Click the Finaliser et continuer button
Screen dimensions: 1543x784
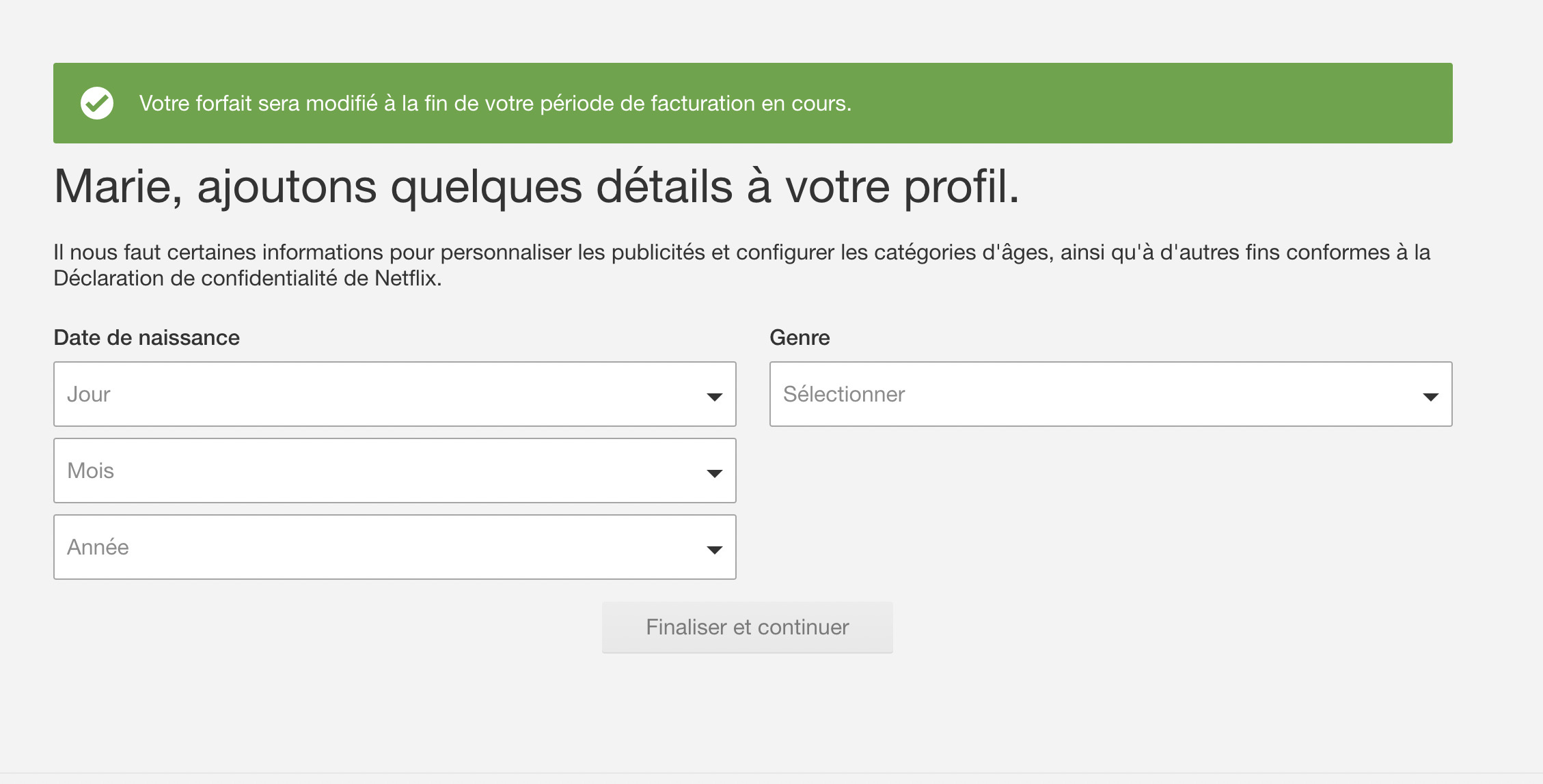point(748,627)
